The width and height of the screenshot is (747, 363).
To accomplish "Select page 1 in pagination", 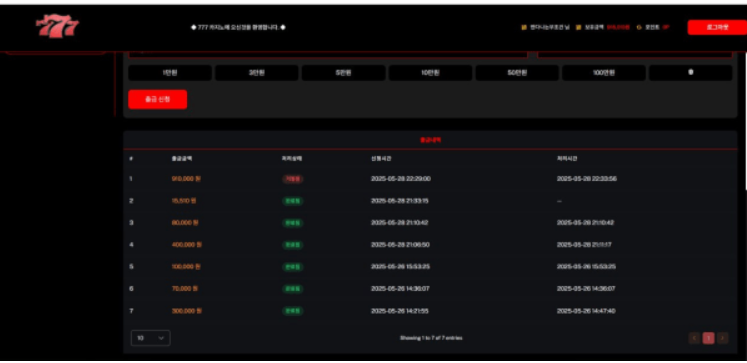I will coord(708,338).
